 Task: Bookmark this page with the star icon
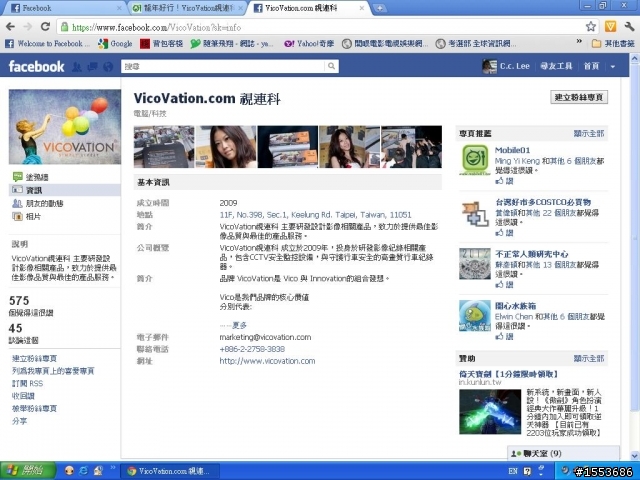(591, 27)
